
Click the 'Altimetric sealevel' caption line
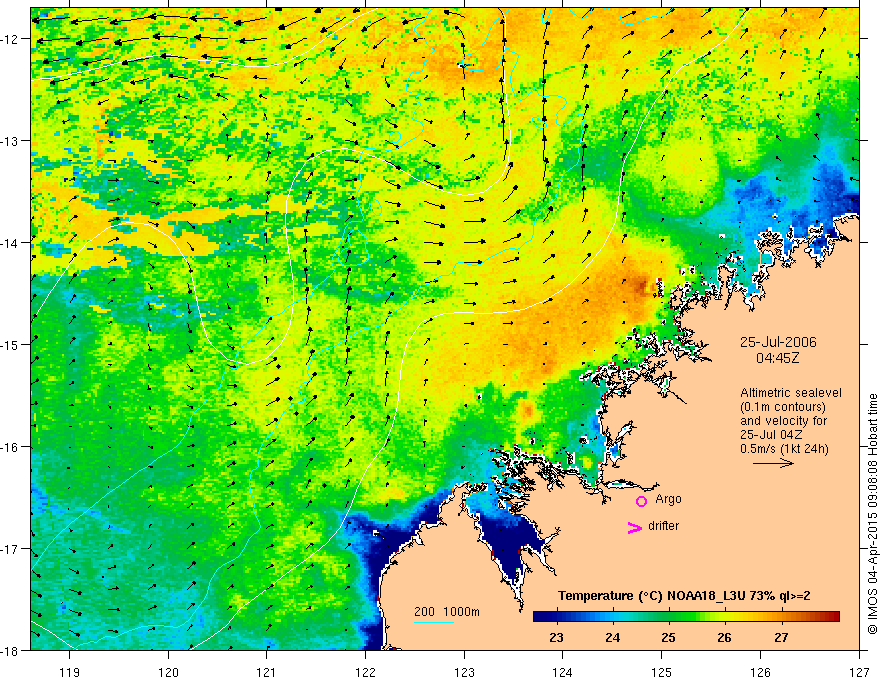coord(791,393)
